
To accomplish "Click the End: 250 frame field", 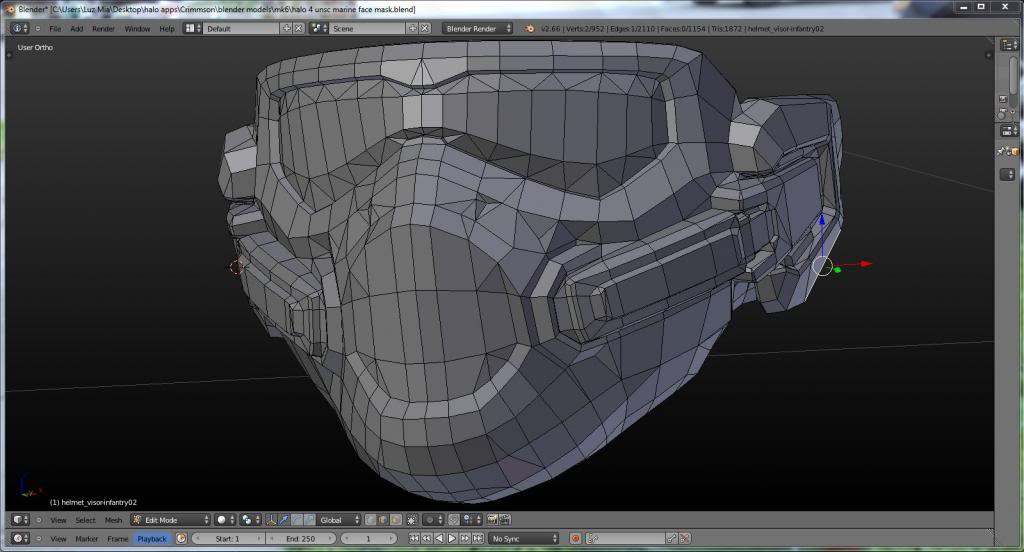I will click(300, 539).
